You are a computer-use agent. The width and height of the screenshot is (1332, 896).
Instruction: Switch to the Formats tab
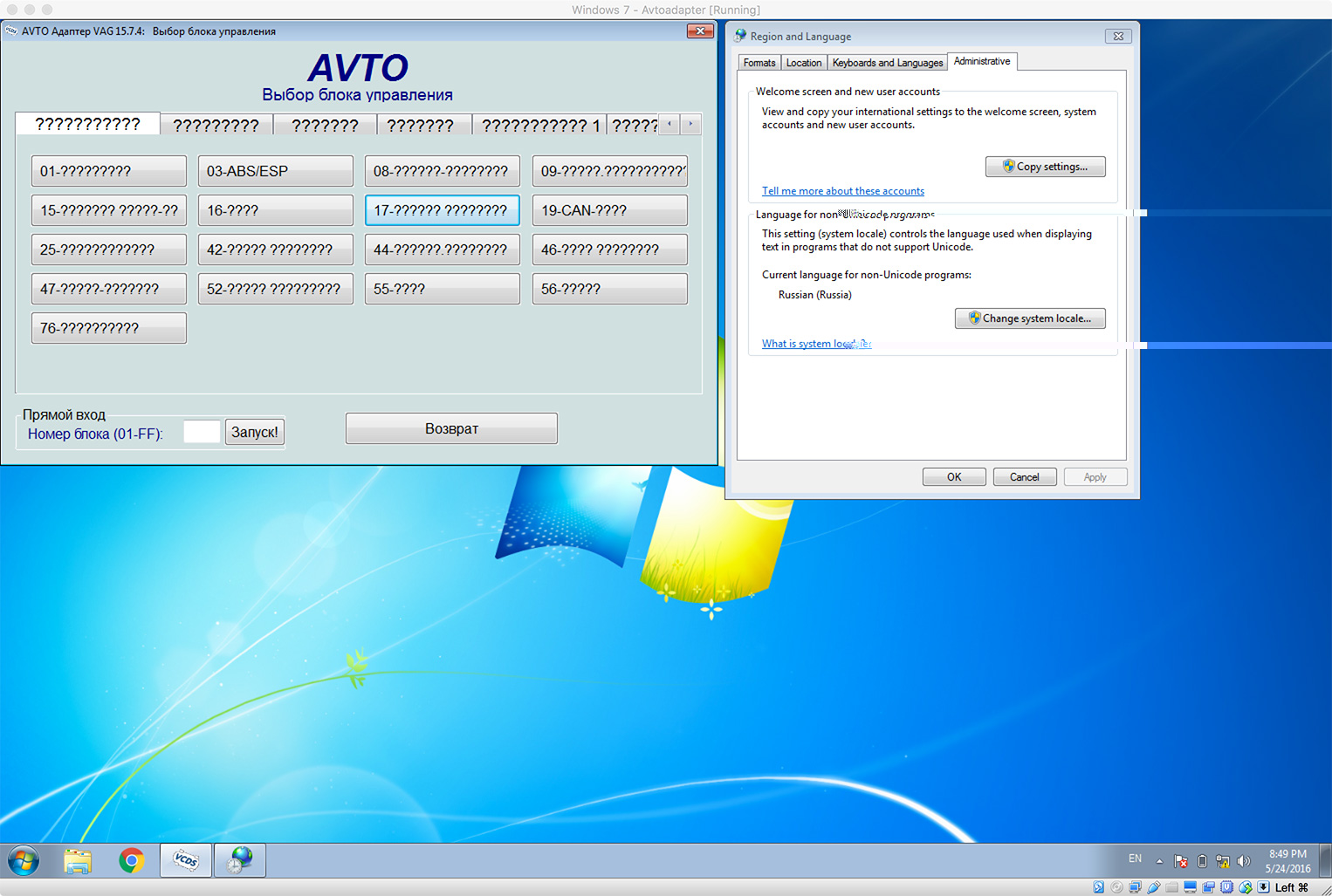[x=759, y=63]
